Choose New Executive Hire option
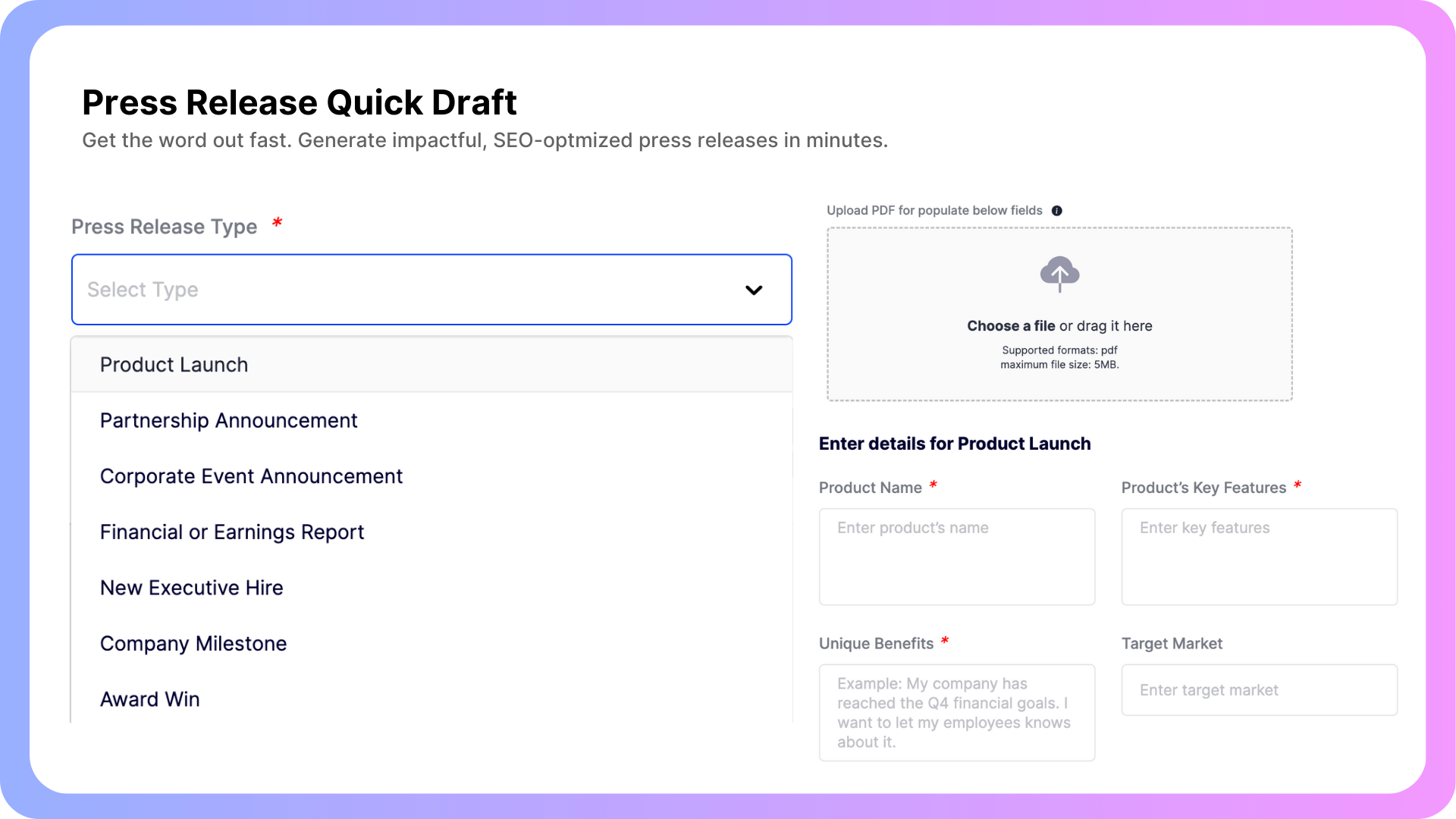Screen dimensions: 1456x819 [x=431, y=588]
